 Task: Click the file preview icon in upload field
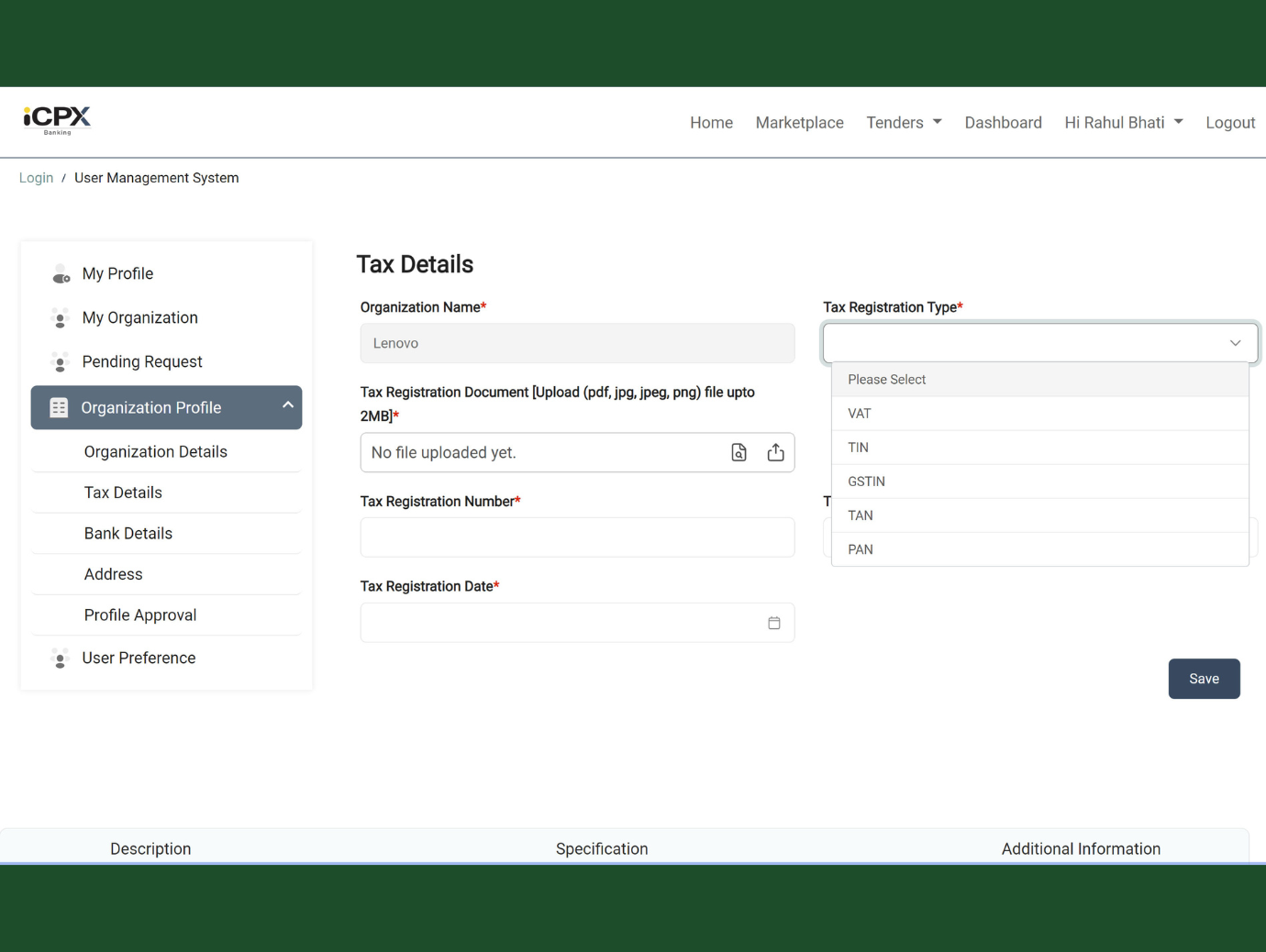tap(738, 452)
